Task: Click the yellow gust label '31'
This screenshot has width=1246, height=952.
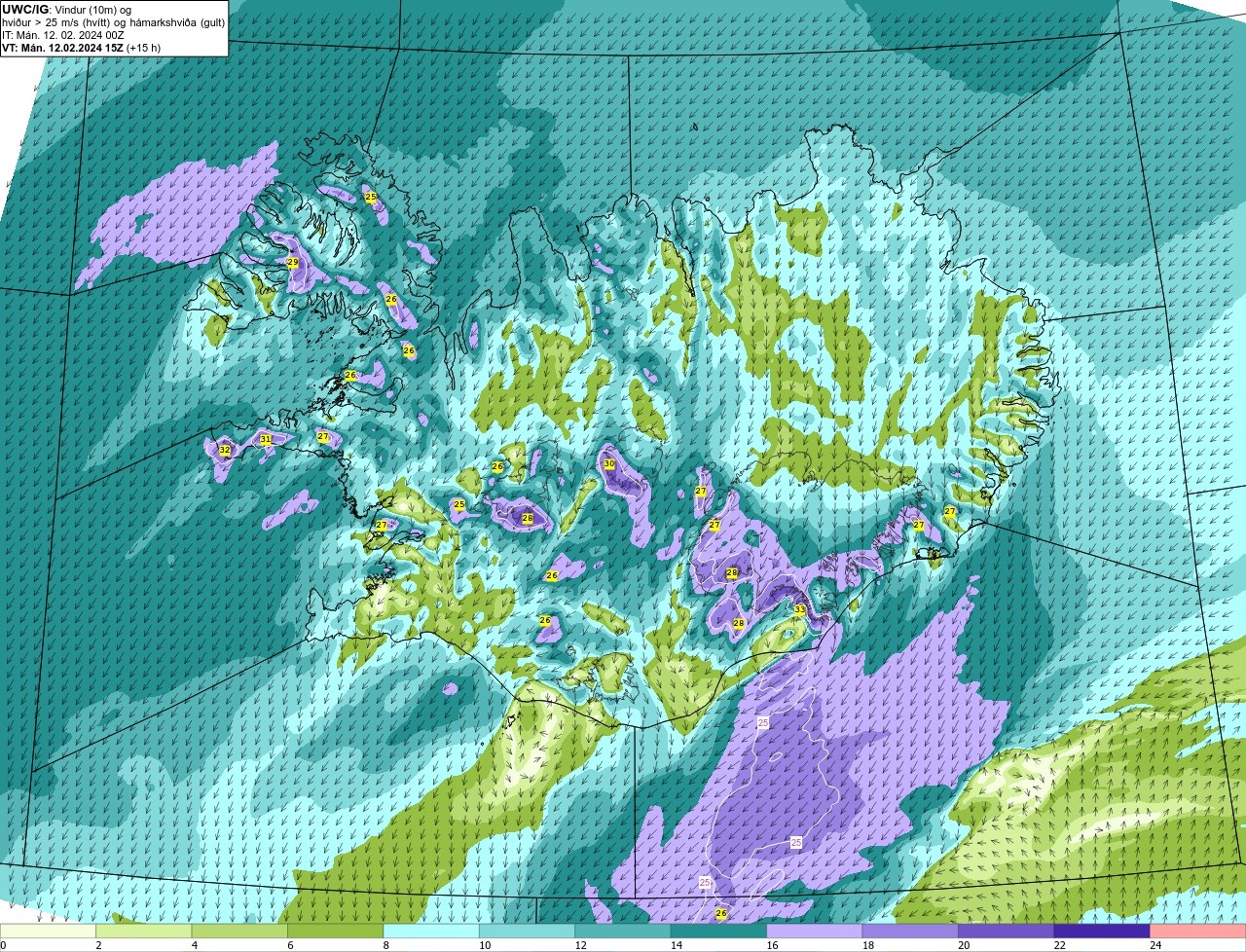Action: point(266,440)
